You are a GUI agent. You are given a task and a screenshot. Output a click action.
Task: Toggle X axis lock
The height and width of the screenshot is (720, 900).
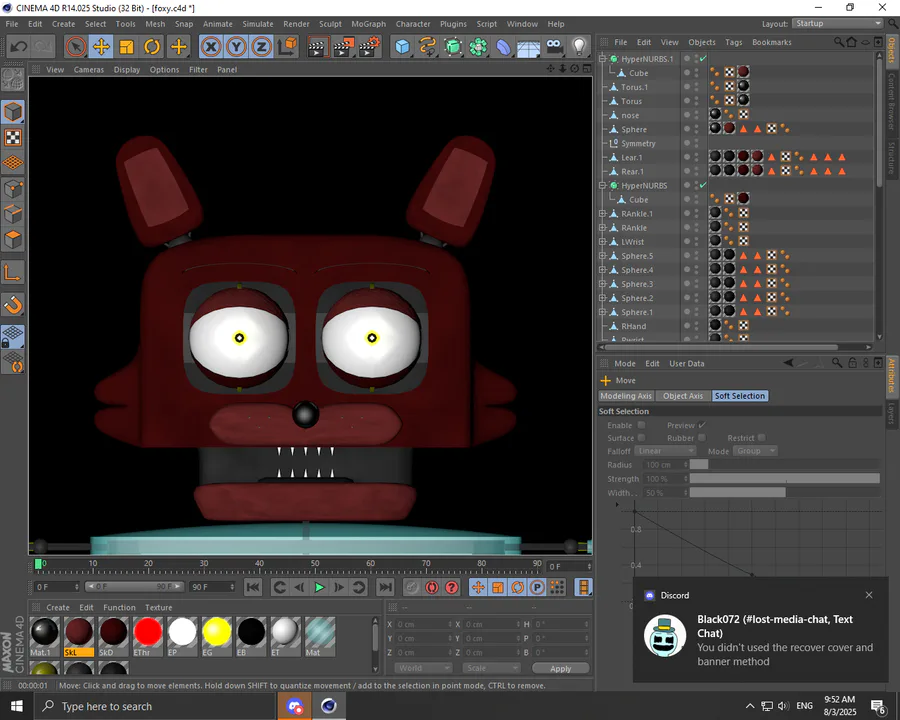(211, 47)
